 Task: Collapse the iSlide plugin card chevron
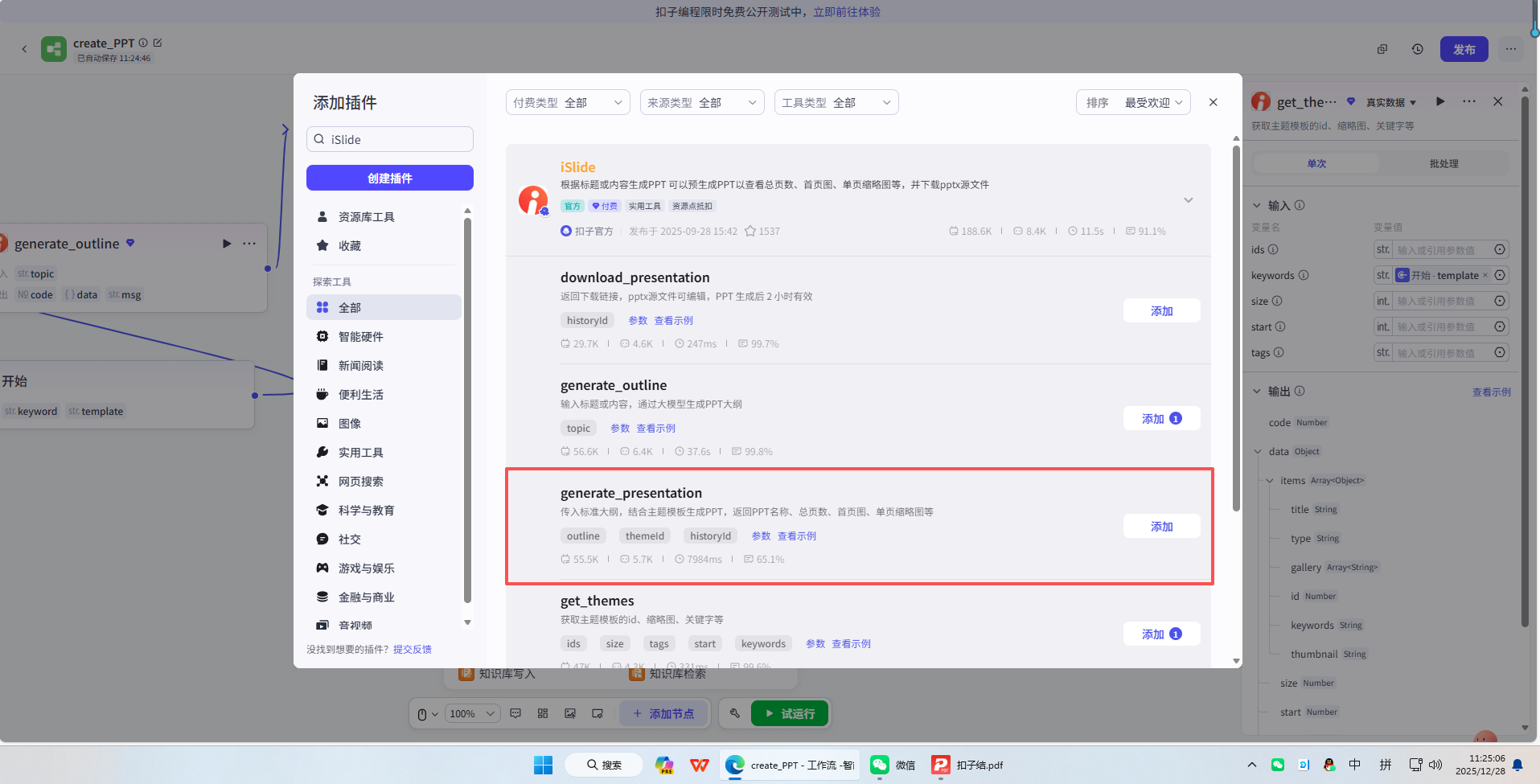[1189, 199]
